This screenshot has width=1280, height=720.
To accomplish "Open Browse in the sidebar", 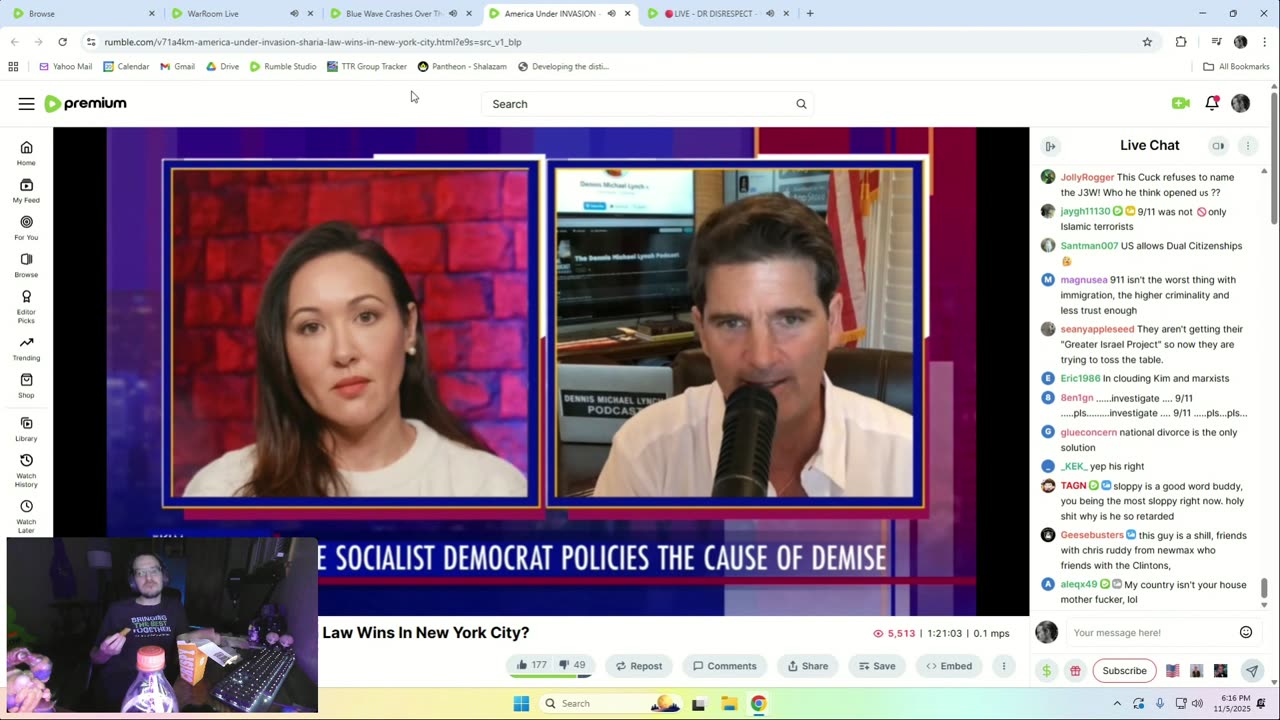I will [26, 265].
